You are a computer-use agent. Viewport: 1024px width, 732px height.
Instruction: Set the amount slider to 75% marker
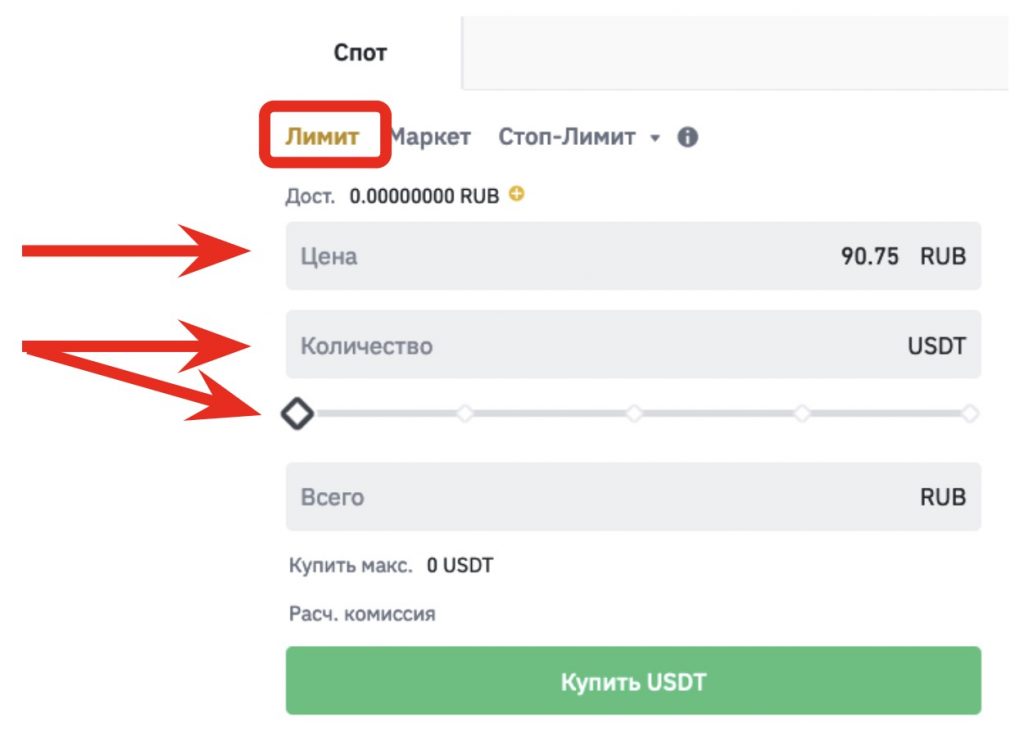coord(802,413)
